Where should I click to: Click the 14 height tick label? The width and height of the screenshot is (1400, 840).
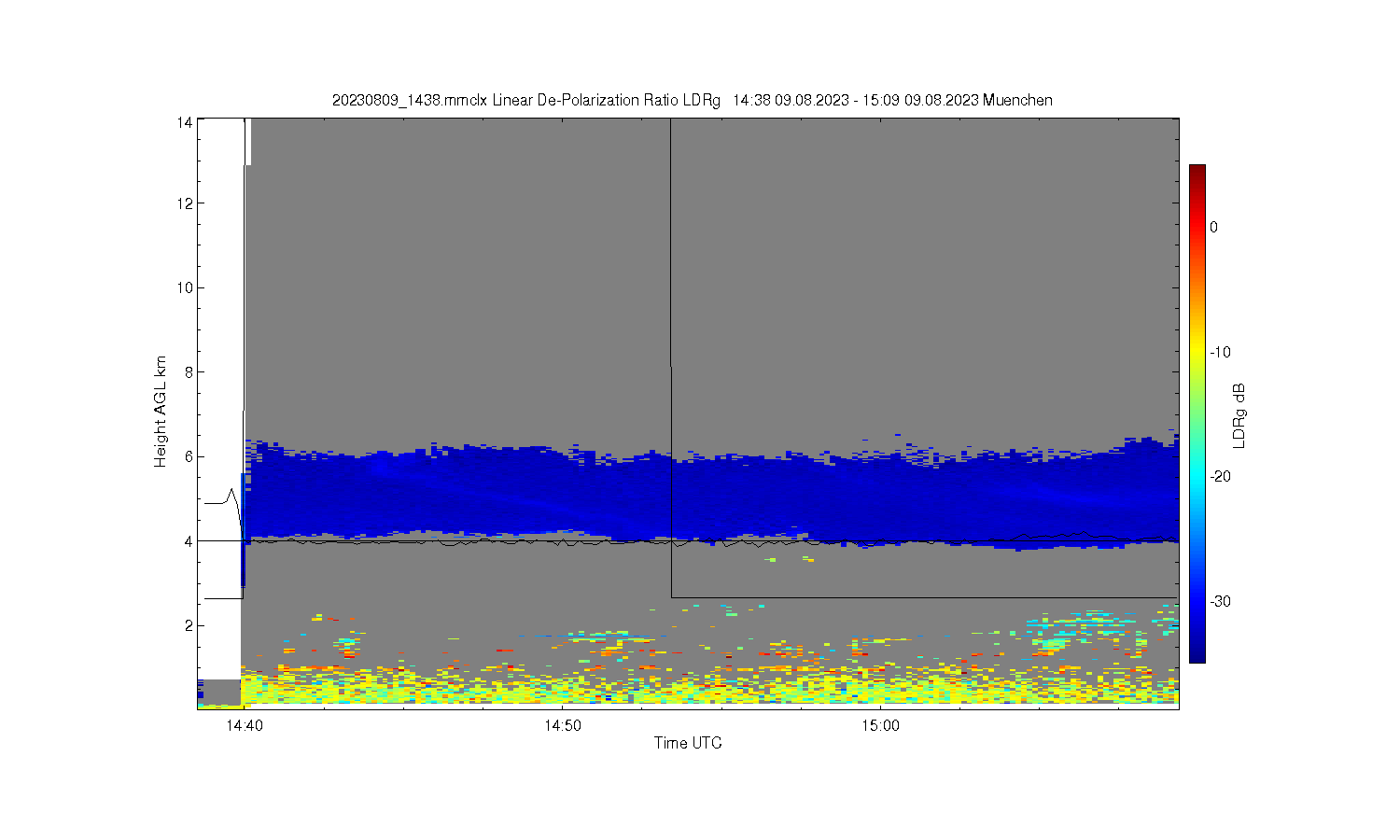pyautogui.click(x=186, y=122)
